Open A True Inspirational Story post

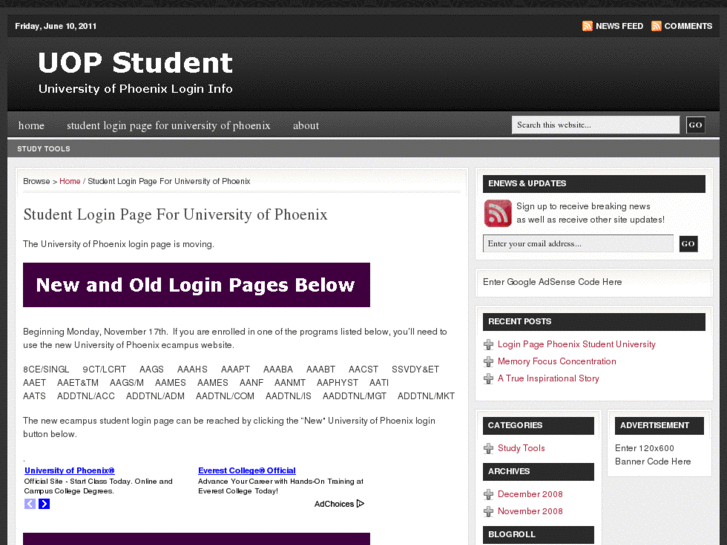coord(548,378)
